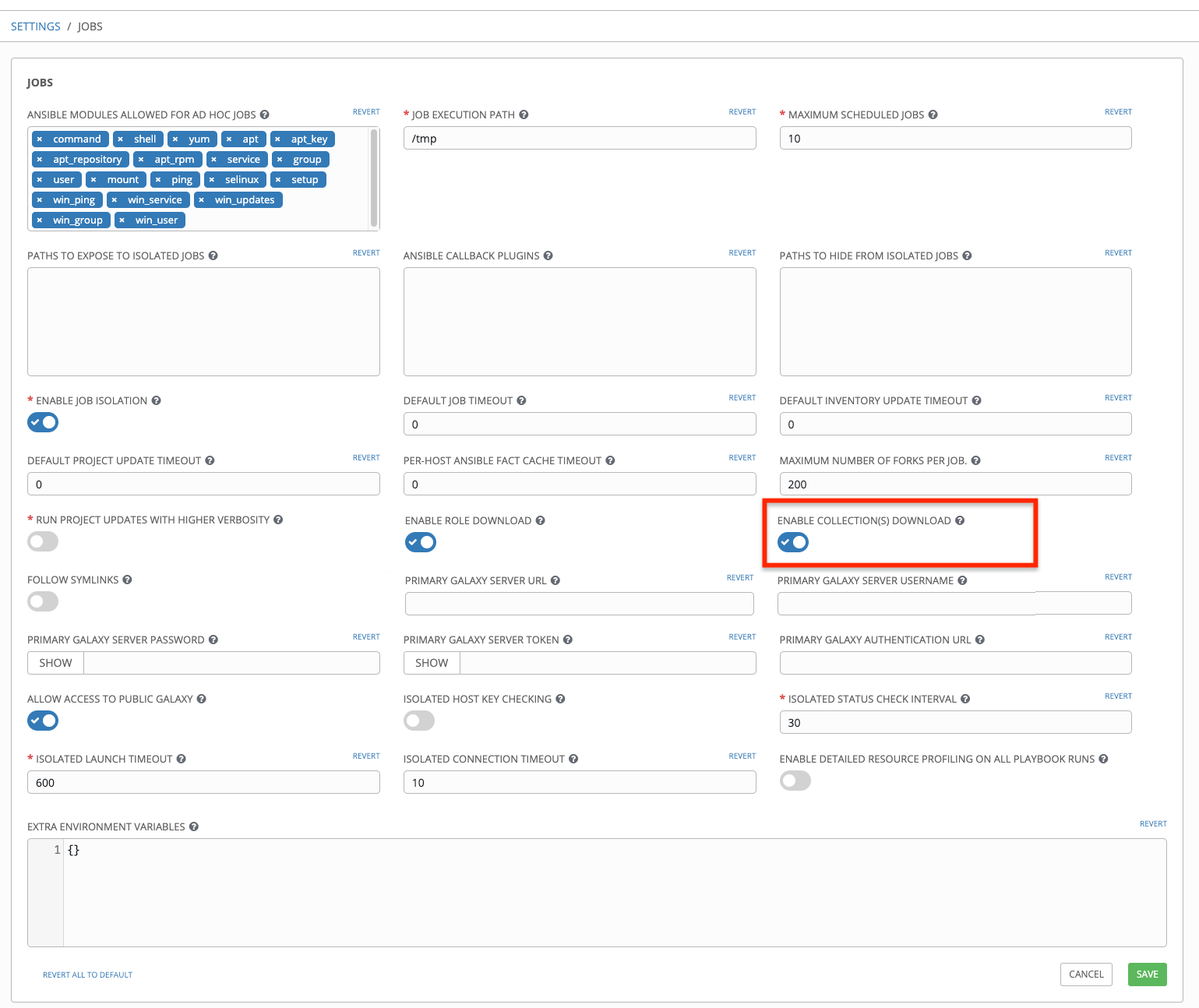The height and width of the screenshot is (1008, 1199).
Task: Open help for Maximum Number of Forks per Job
Action: coord(976,460)
